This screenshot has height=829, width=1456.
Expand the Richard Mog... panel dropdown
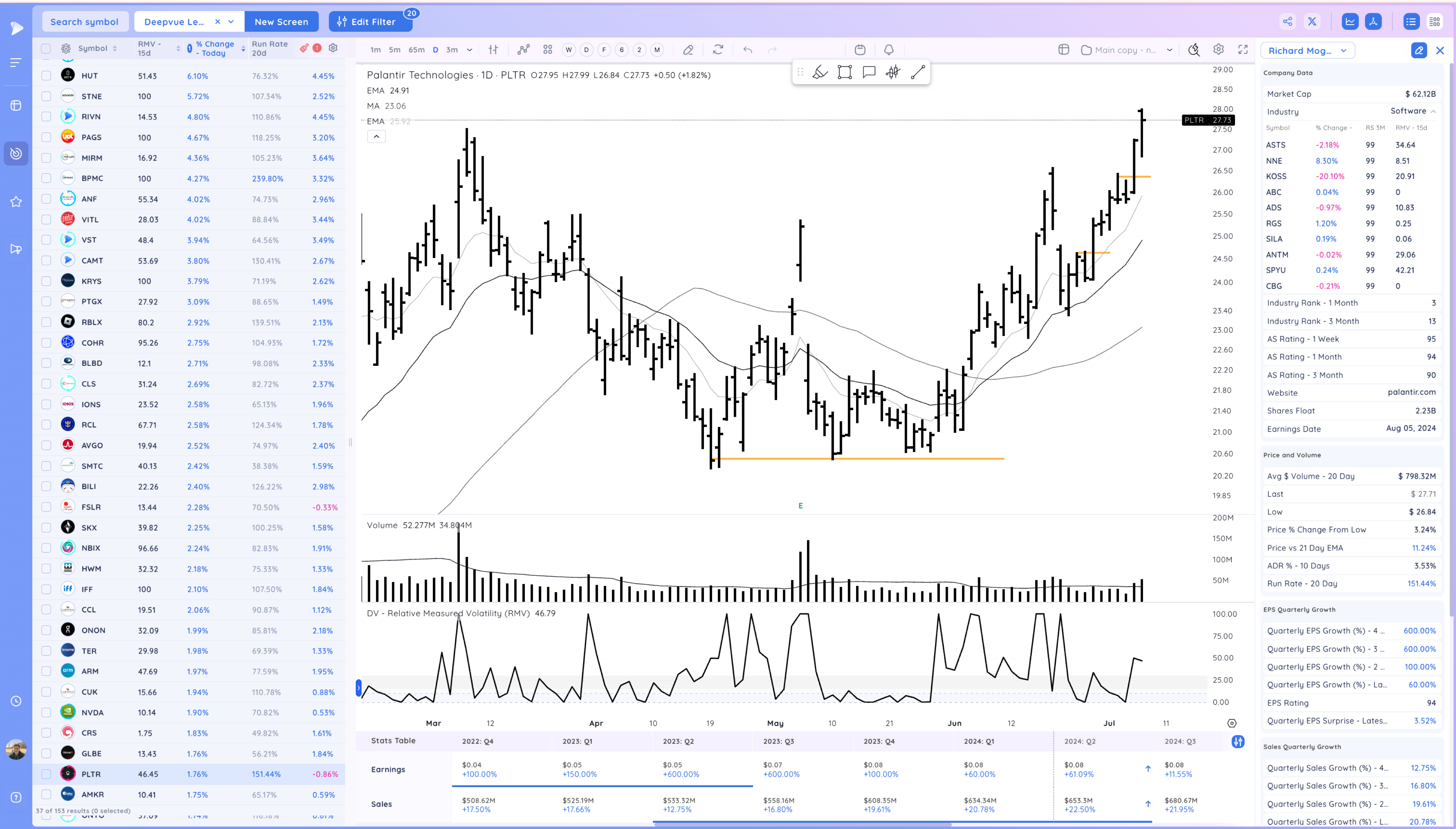click(1343, 51)
